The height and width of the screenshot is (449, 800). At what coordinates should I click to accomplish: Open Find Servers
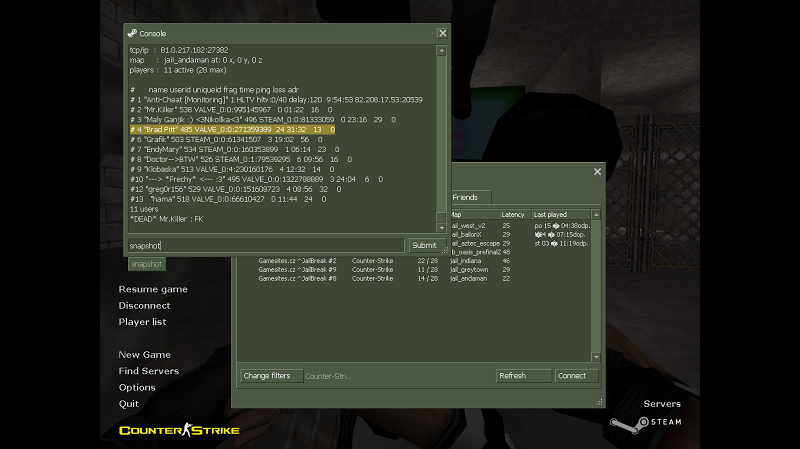coord(148,371)
